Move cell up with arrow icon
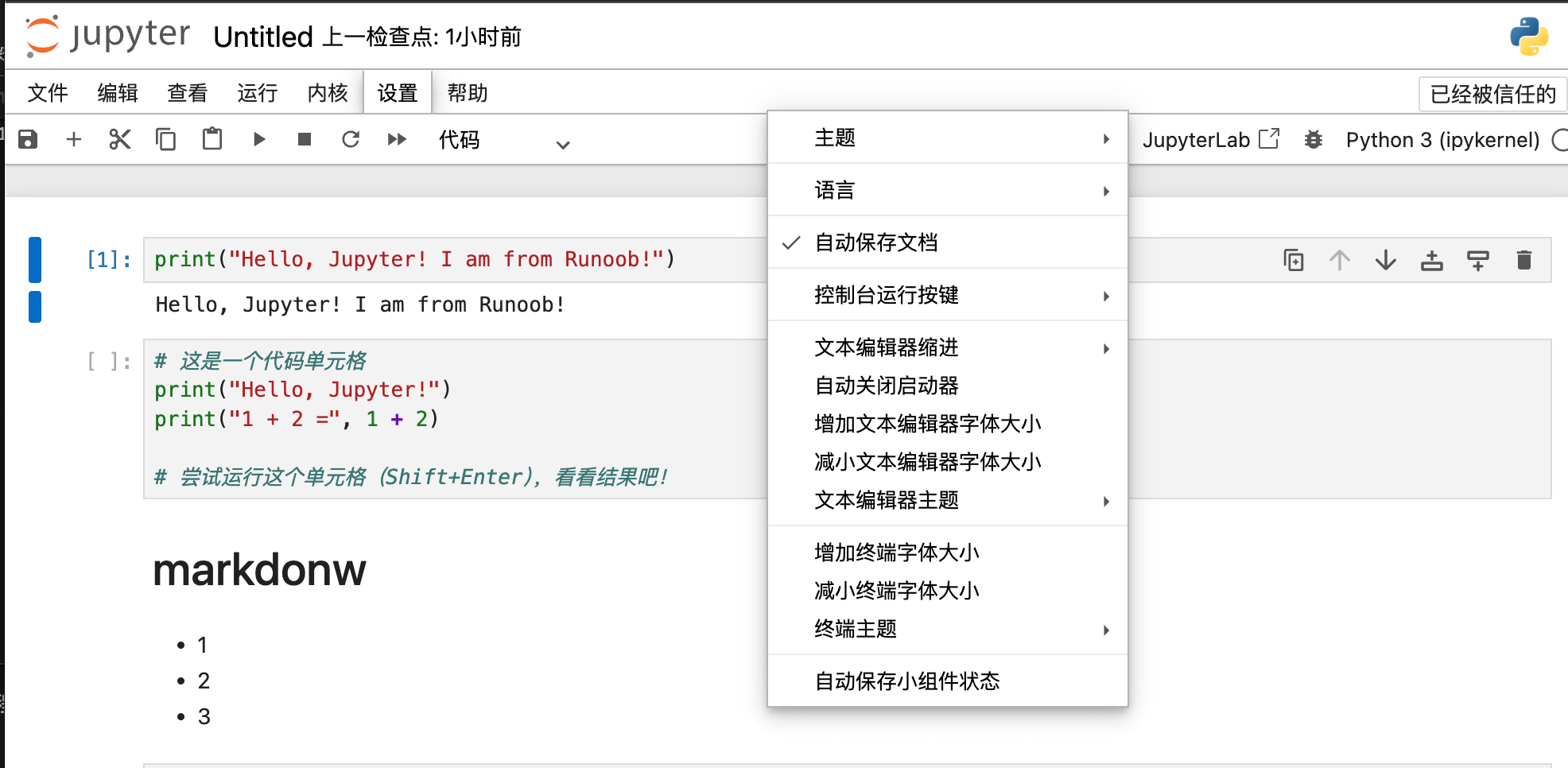Image resolution: width=1568 pixels, height=768 pixels. point(1340,260)
